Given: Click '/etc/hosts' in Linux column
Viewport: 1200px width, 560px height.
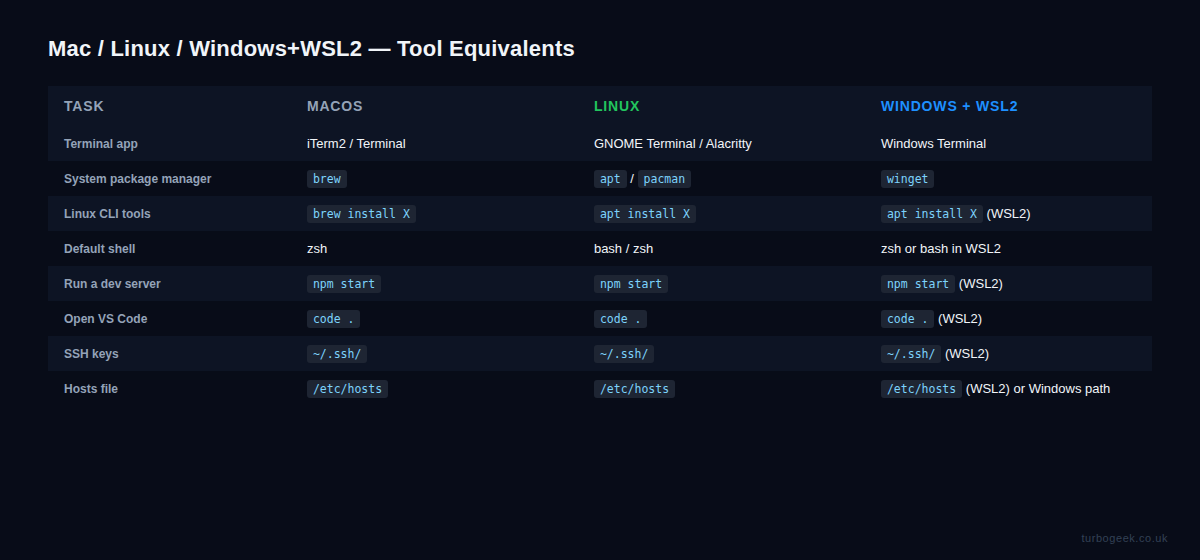Looking at the screenshot, I should tap(634, 389).
